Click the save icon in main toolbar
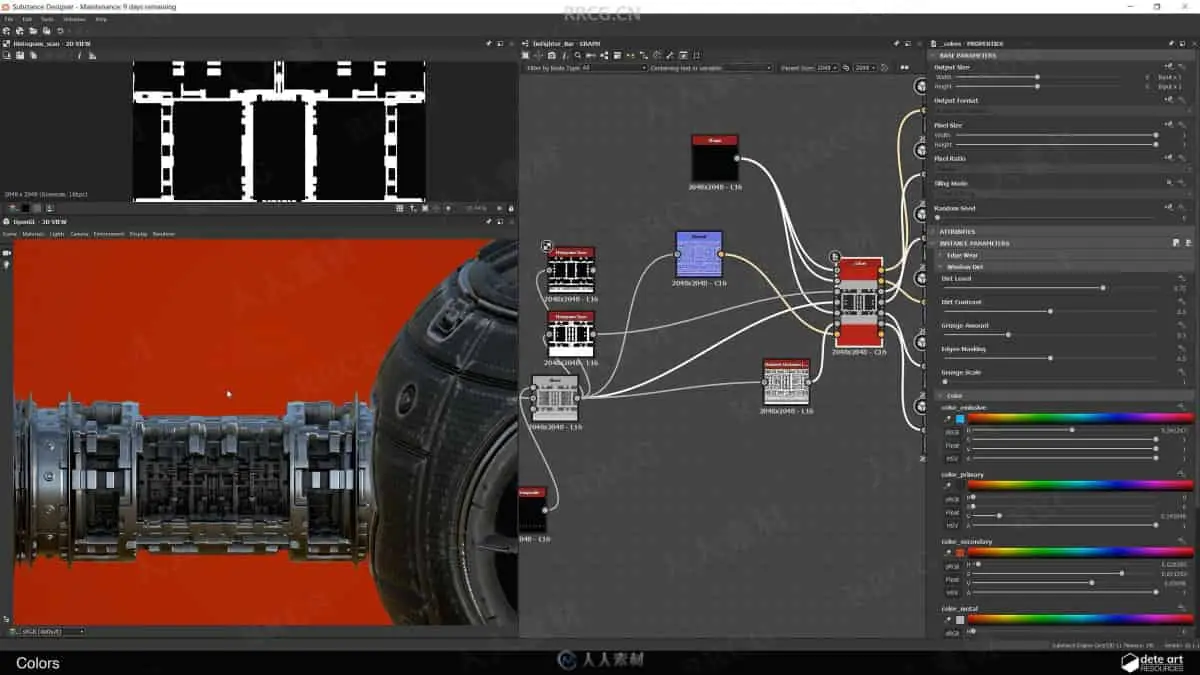Screen dimensions: 1200x675 pyautogui.click(x=46, y=31)
